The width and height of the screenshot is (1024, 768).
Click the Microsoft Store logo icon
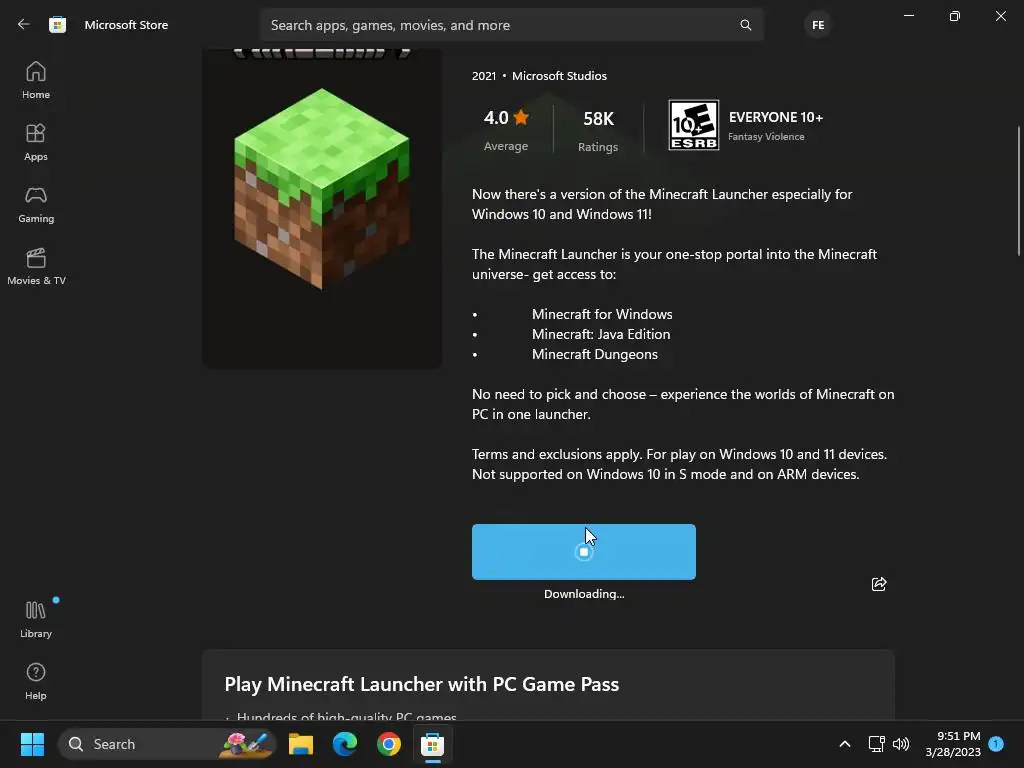(57, 25)
